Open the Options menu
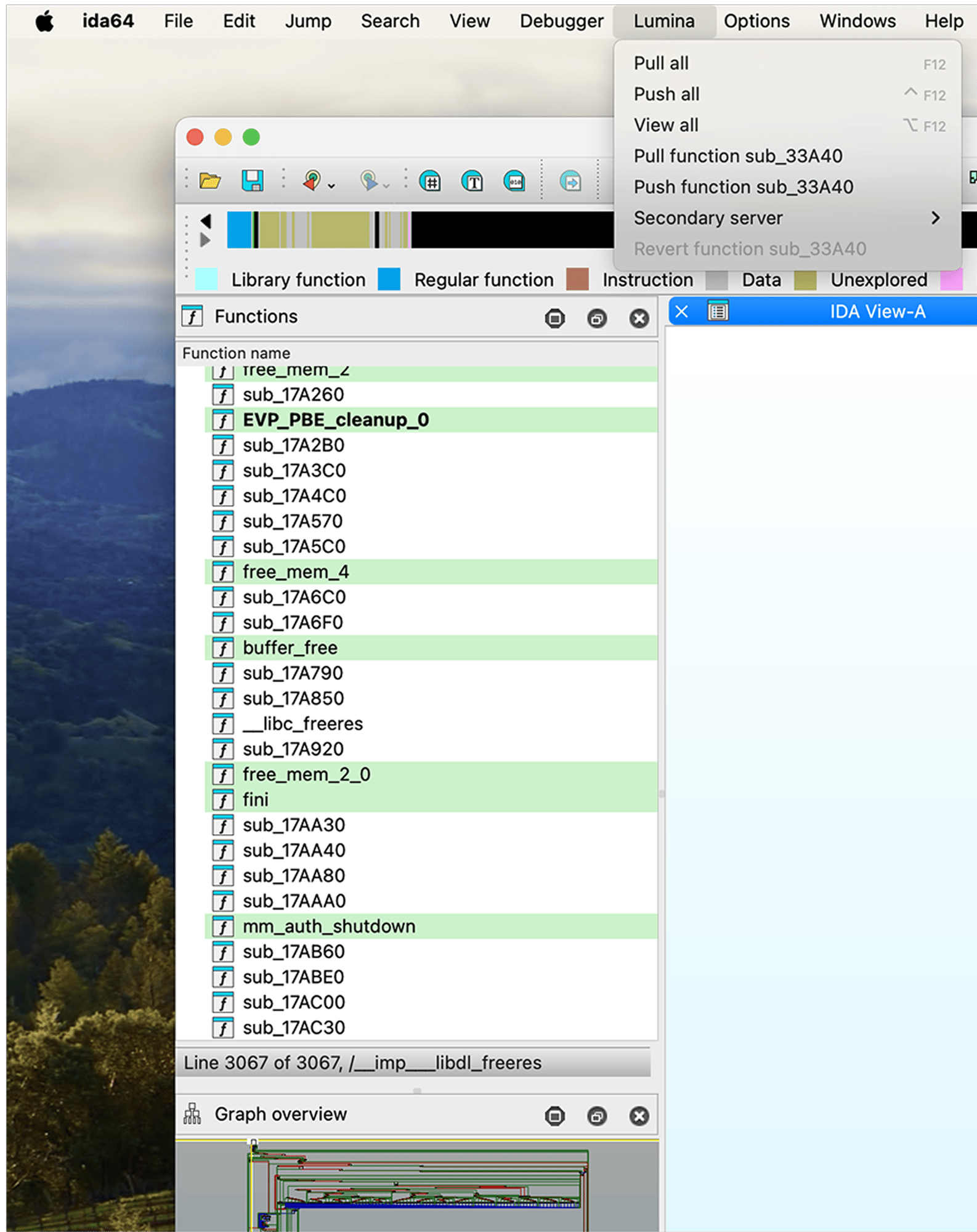Viewport: 977px width, 1232px height. pos(756,21)
